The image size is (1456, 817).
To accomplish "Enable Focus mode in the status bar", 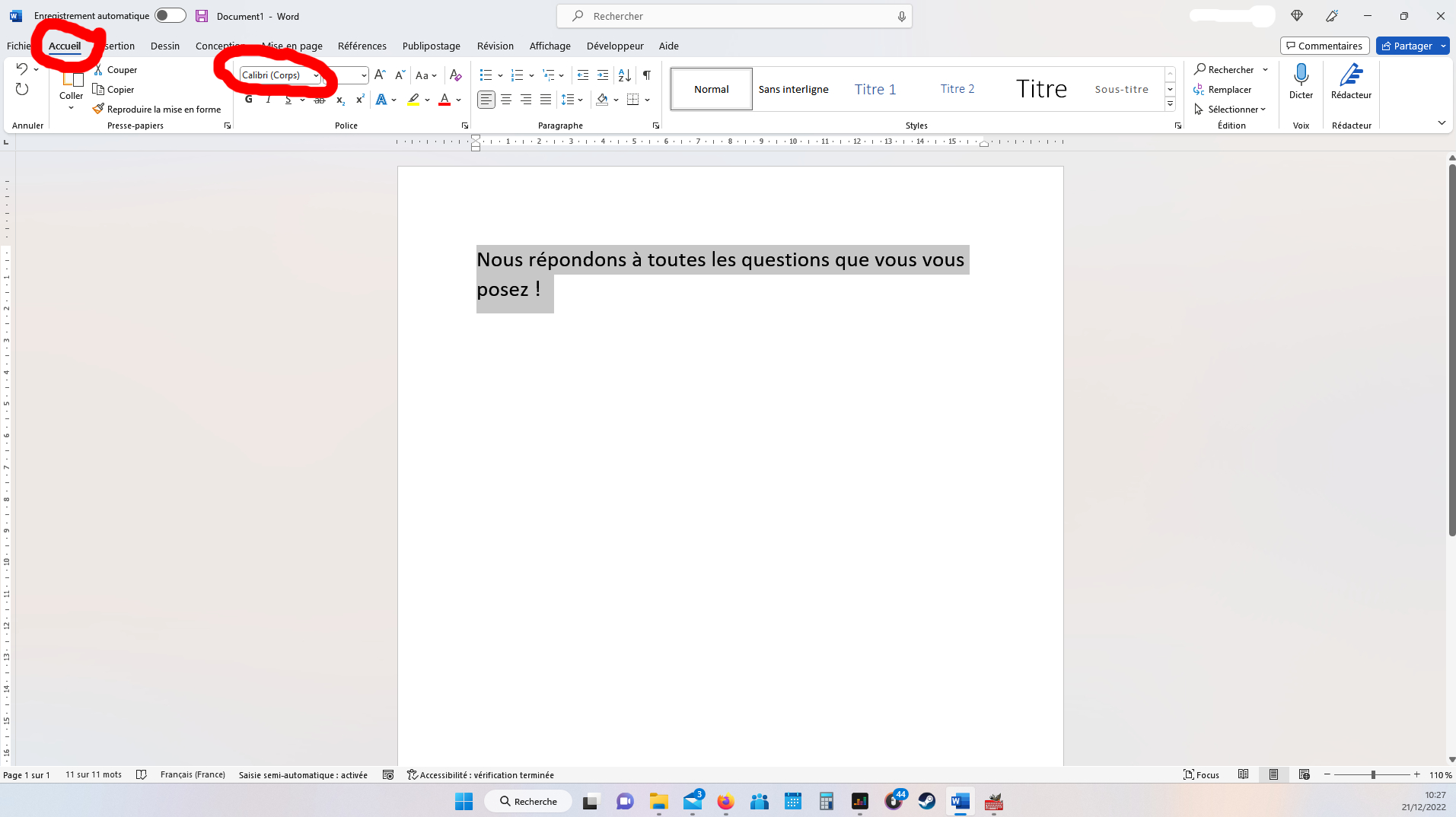I will [1201, 774].
